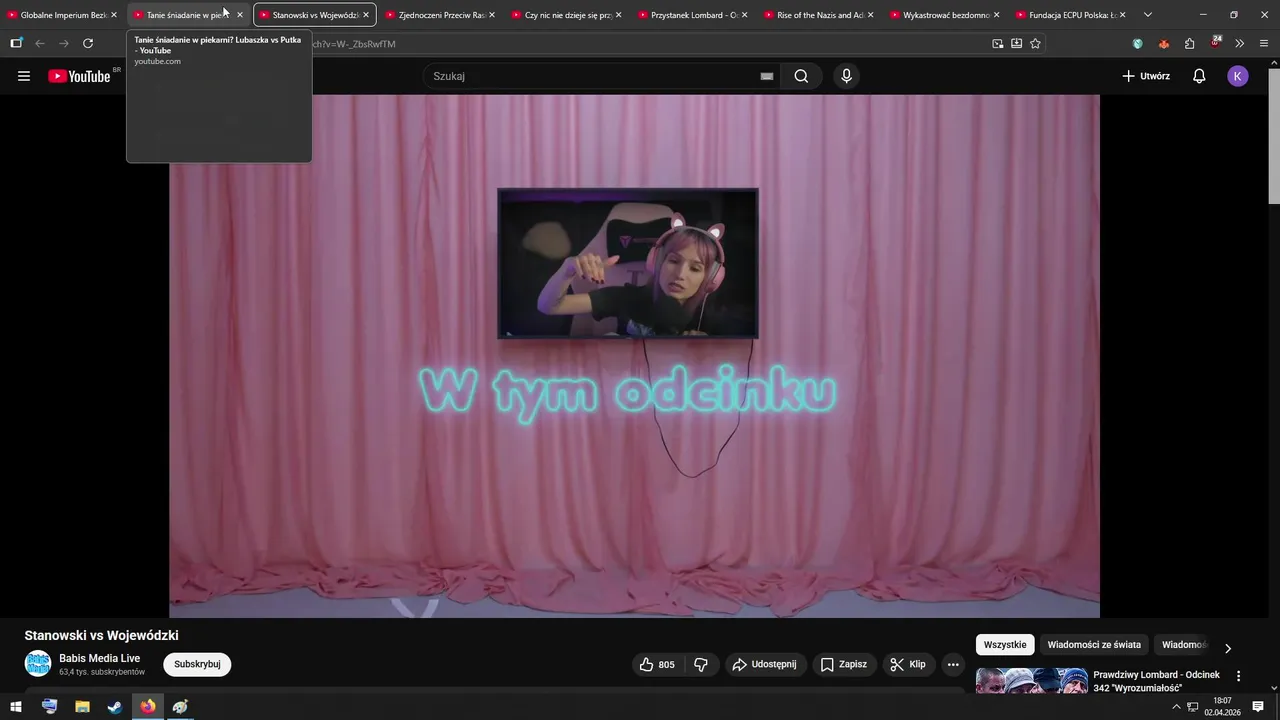
Task: Open the browser application menu
Action: pyautogui.click(x=1264, y=43)
